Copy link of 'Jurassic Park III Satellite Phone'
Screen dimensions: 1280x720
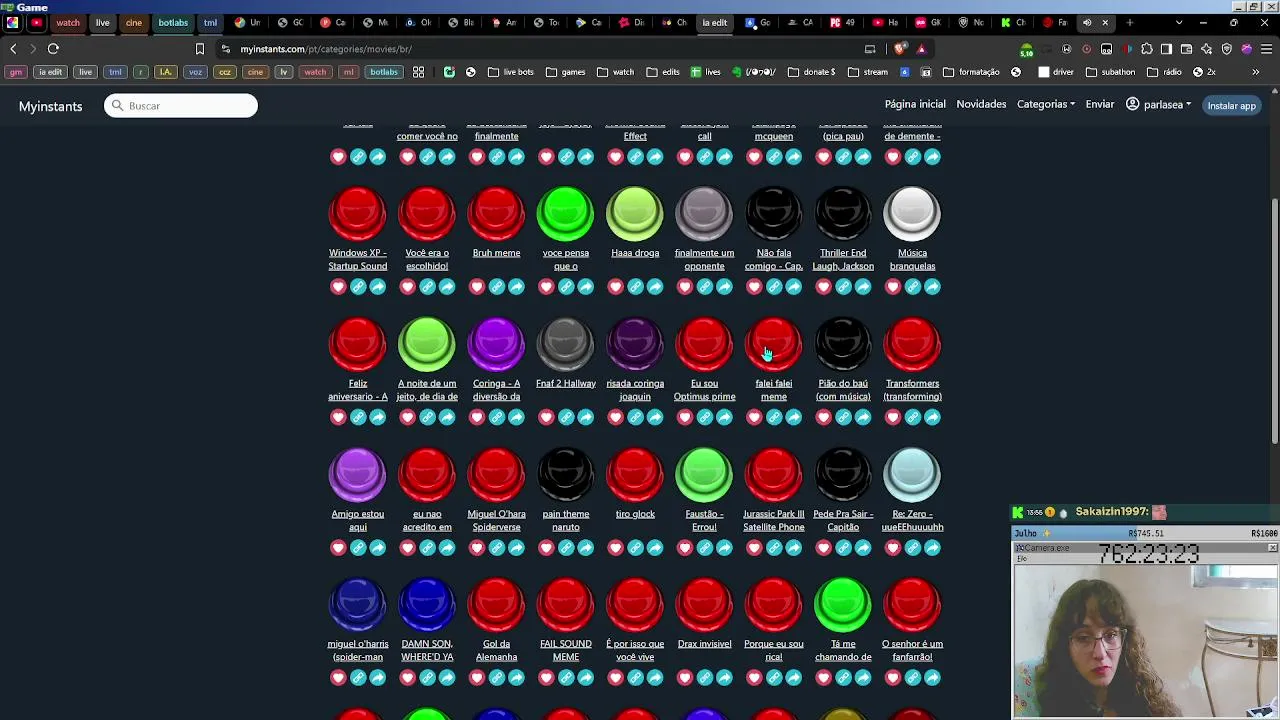coord(774,548)
